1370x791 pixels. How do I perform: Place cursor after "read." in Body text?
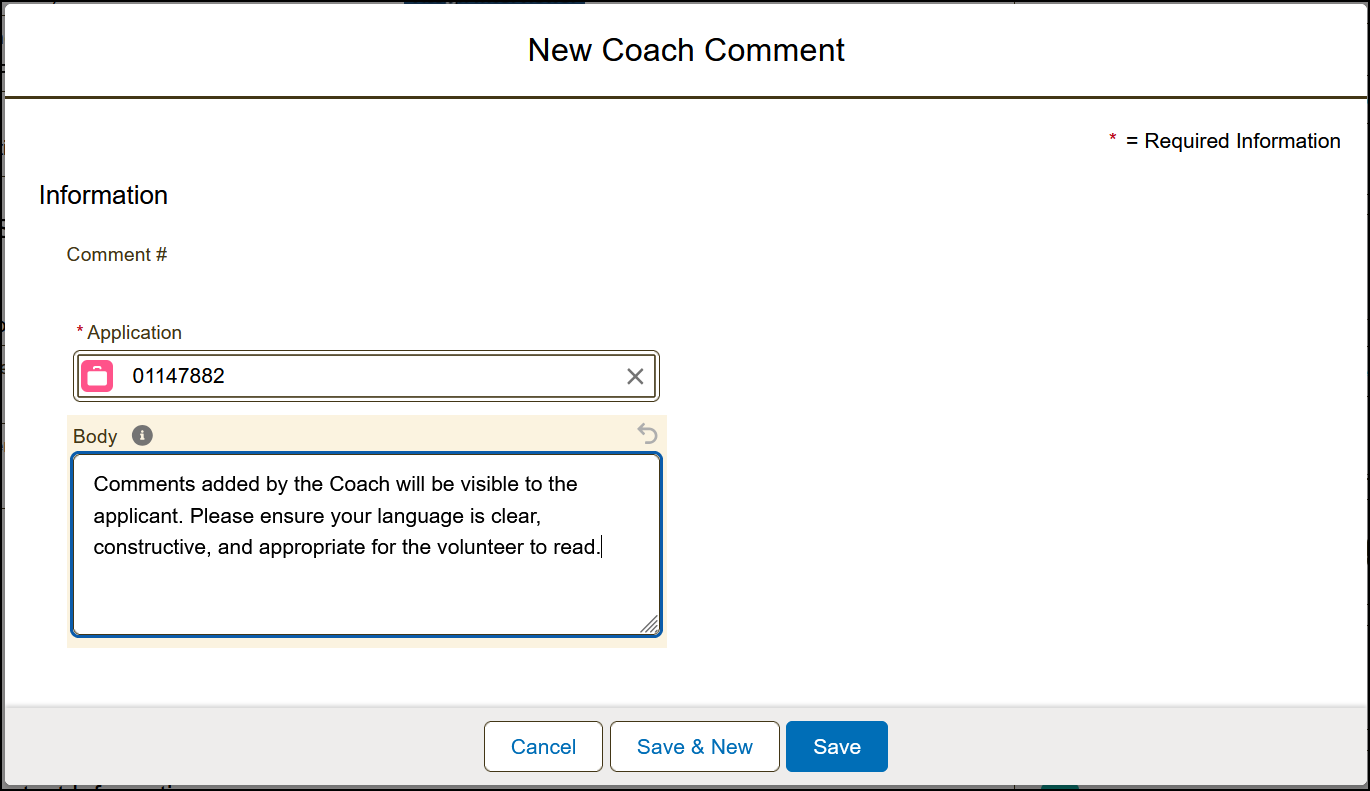(601, 548)
